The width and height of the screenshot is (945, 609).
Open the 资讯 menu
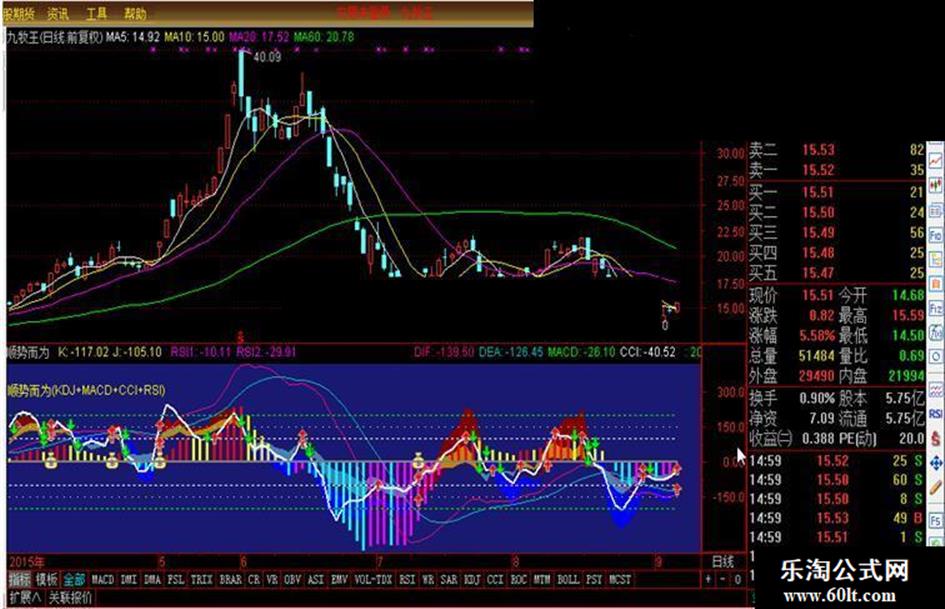pos(58,13)
